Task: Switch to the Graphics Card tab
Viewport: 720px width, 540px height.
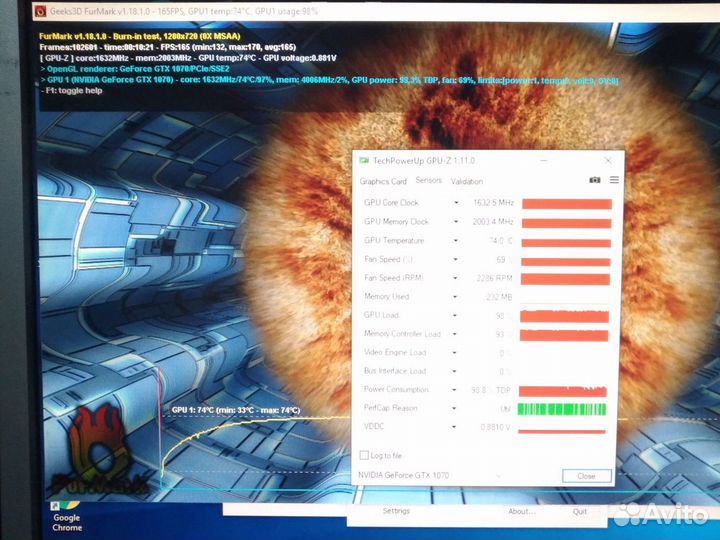Action: 383,181
